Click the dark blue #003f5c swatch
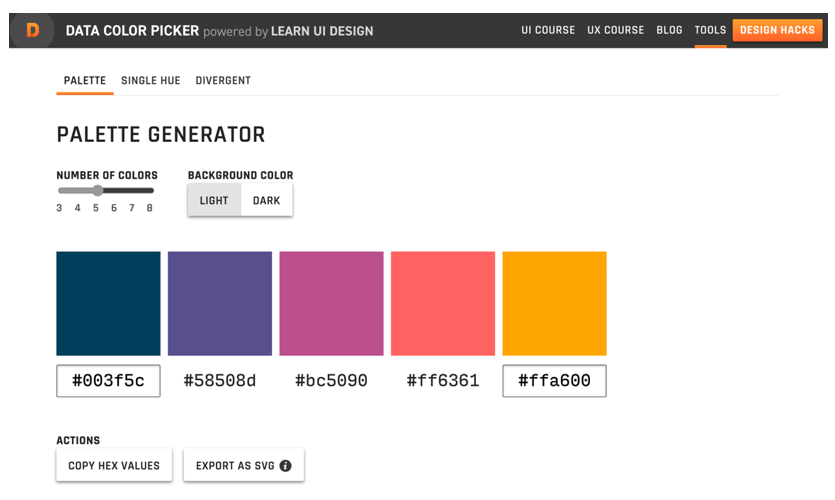Viewport: 835px width, 500px height. click(108, 303)
